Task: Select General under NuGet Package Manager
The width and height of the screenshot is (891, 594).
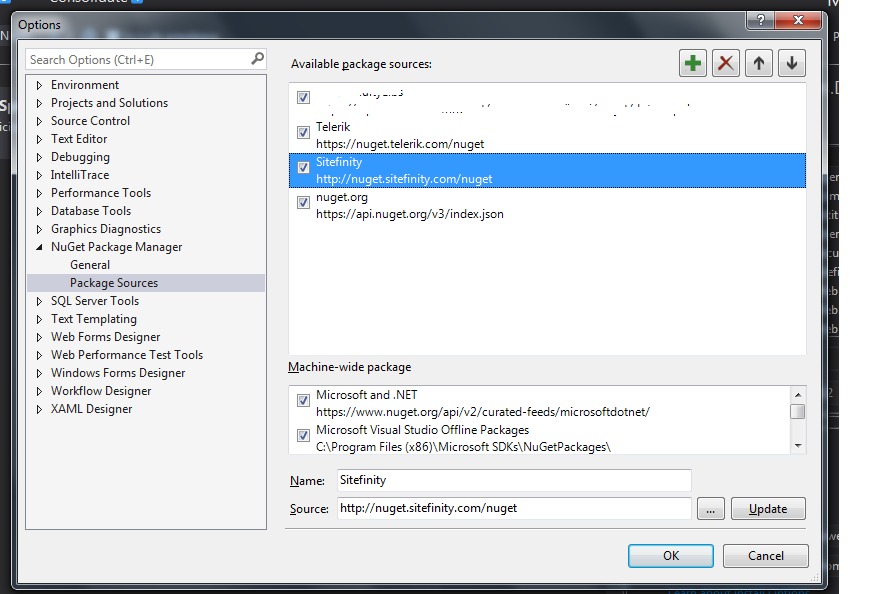Action: click(90, 265)
